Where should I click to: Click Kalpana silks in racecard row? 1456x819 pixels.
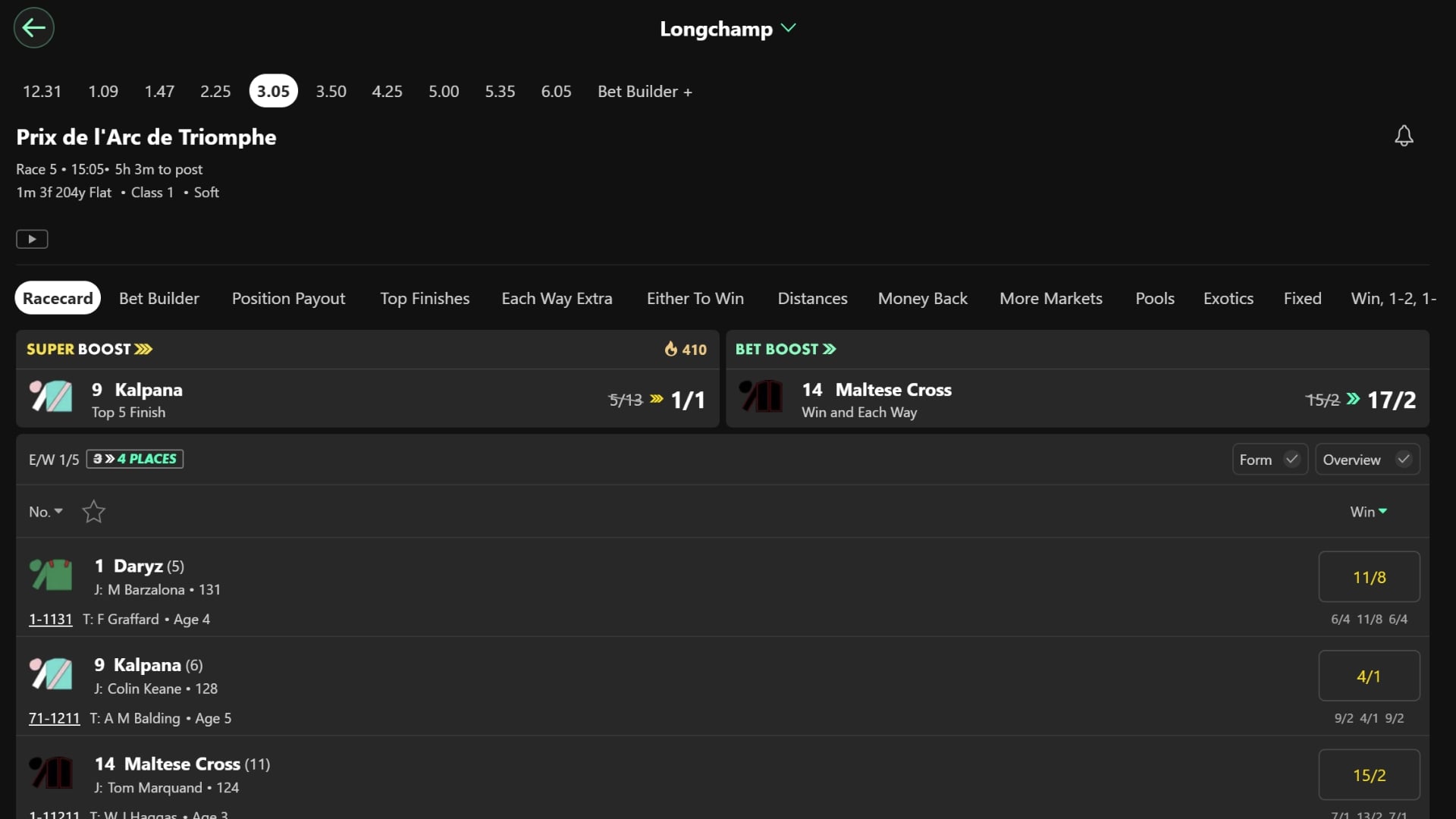51,674
